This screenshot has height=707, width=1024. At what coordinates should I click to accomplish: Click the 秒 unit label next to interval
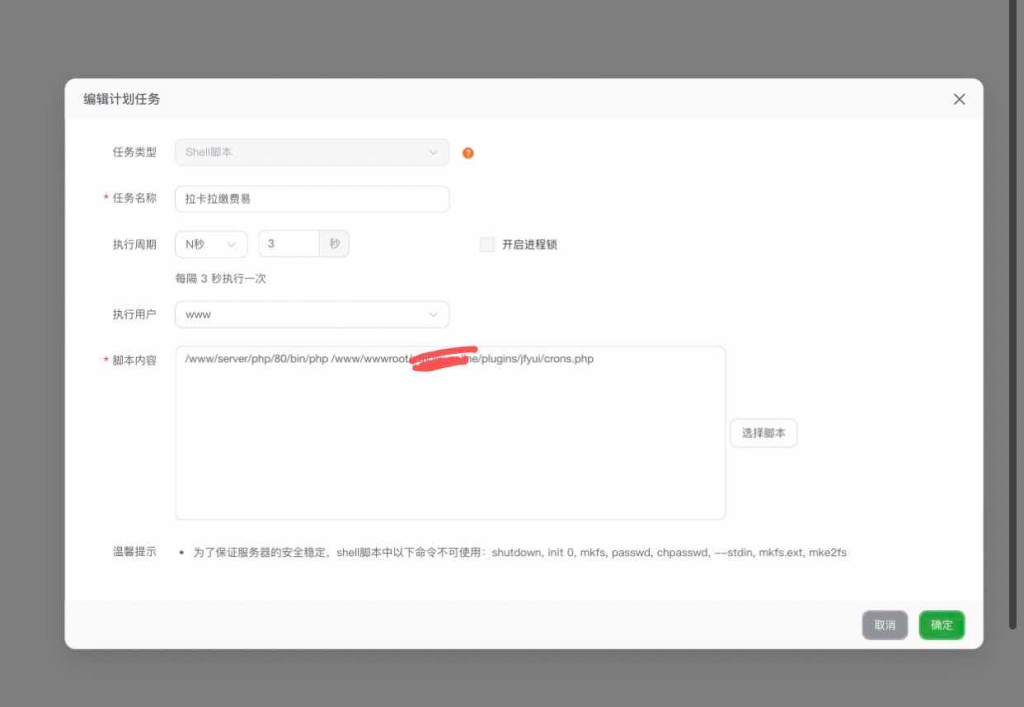(335, 243)
